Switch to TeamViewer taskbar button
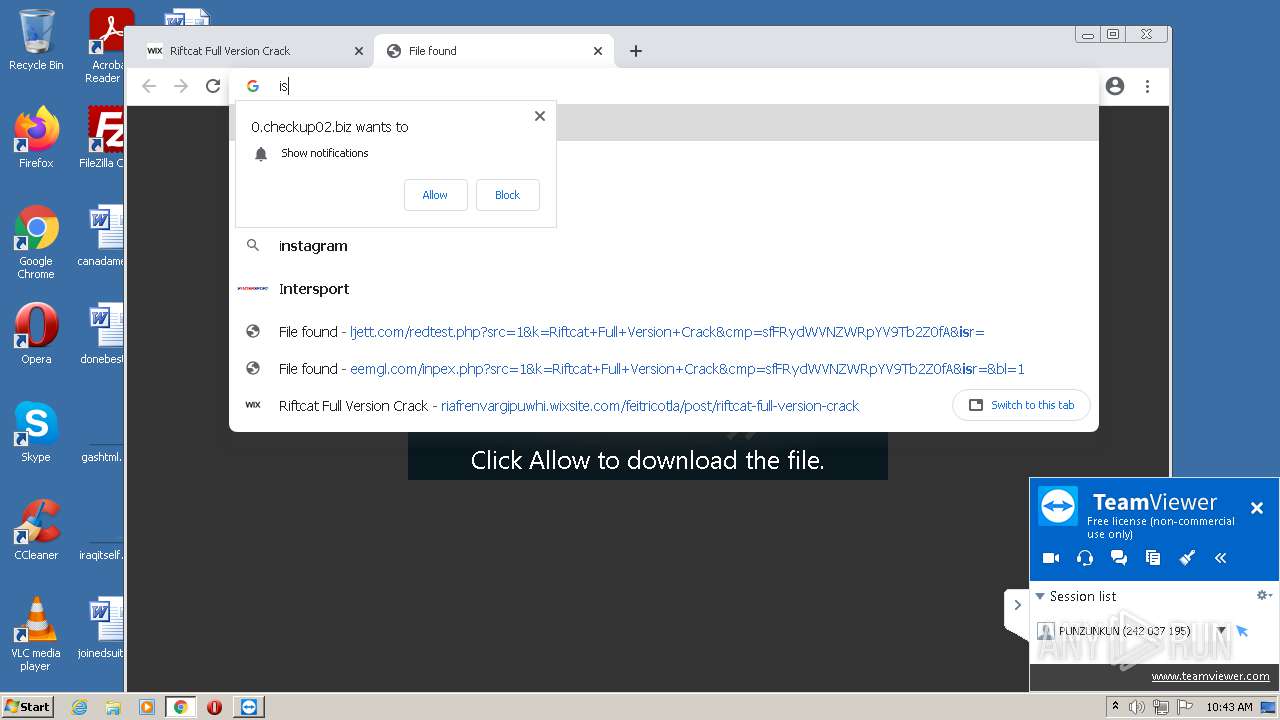The image size is (1280, 720). click(x=248, y=707)
